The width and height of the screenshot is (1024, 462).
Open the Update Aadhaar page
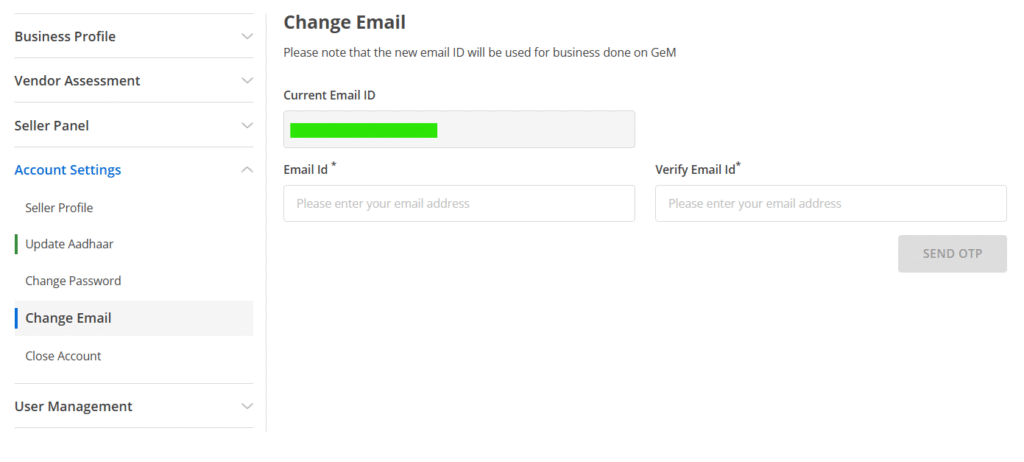click(x=62, y=244)
